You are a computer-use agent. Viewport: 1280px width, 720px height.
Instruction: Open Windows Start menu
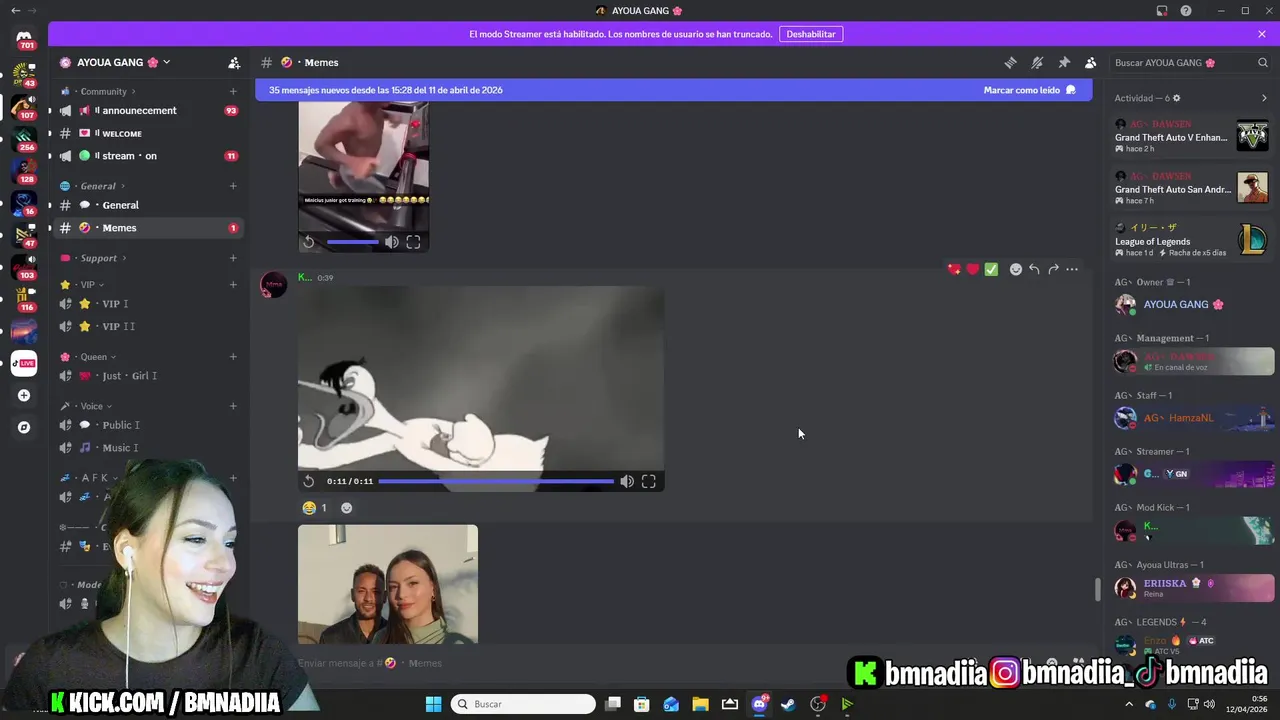[x=433, y=704]
